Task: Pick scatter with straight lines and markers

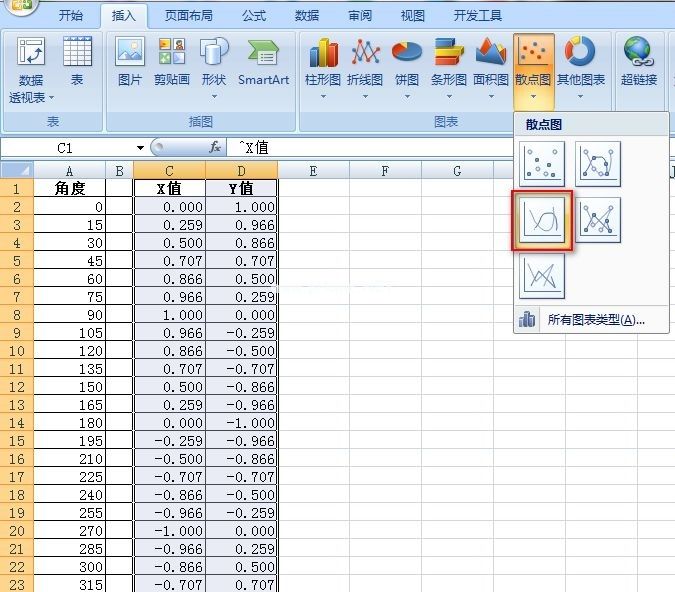Action: tap(598, 220)
